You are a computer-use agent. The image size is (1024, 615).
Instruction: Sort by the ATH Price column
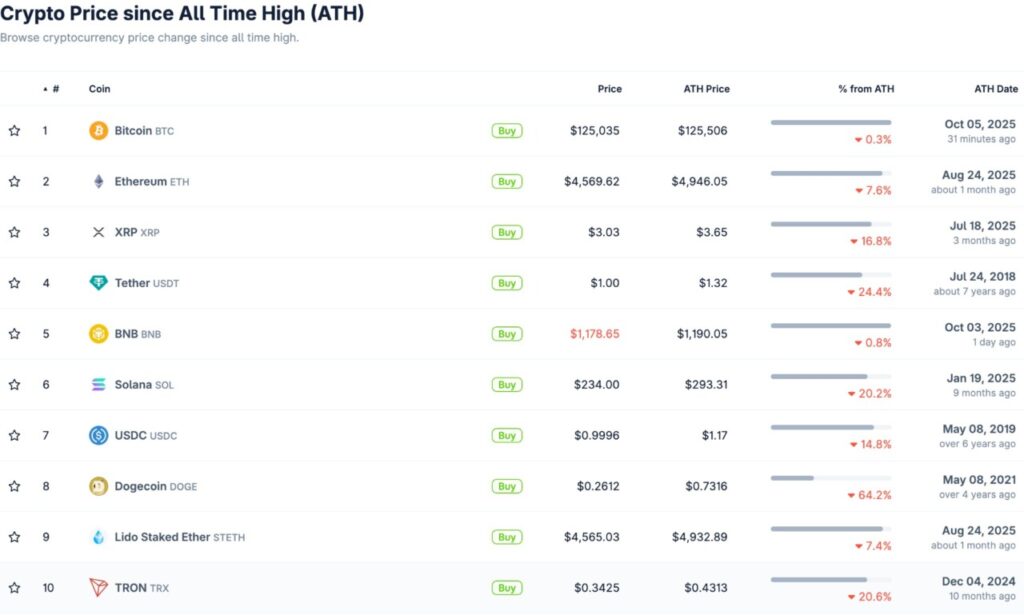click(x=706, y=89)
